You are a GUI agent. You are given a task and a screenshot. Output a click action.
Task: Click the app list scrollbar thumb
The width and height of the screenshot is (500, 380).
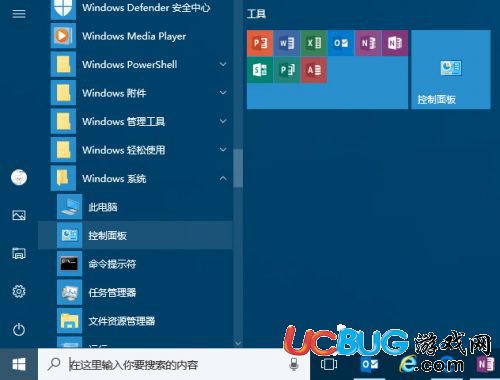click(238, 168)
